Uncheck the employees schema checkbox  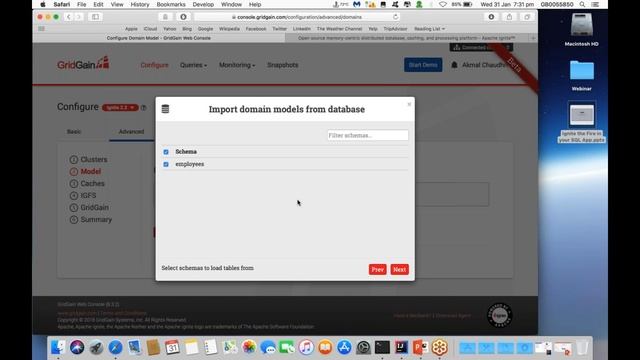click(x=166, y=164)
